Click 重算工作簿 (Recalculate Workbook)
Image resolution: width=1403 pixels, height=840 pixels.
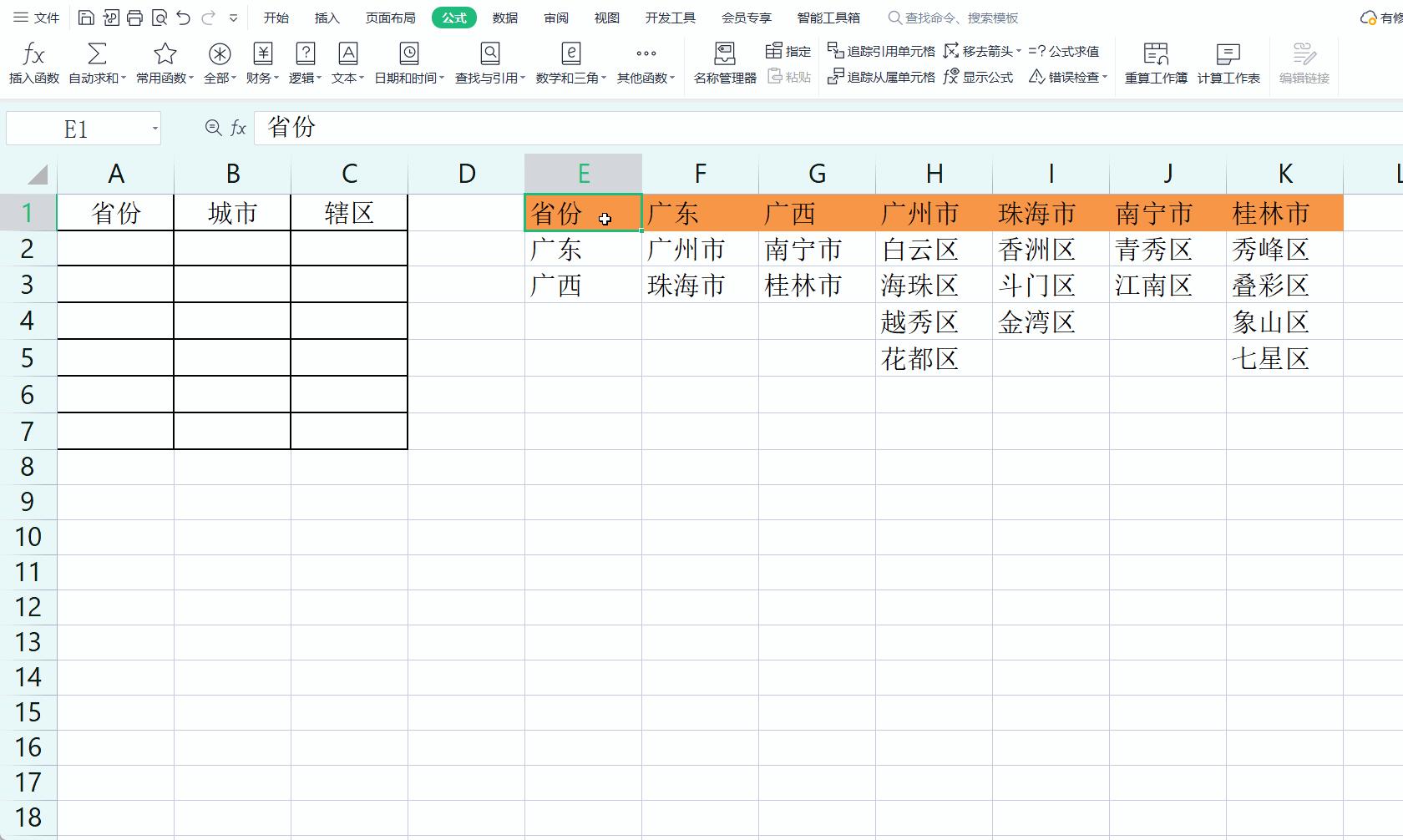coord(1156,63)
